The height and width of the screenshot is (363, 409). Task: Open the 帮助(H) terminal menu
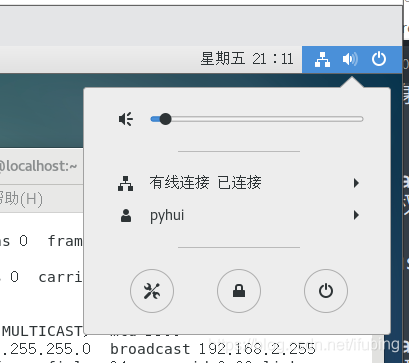click(x=21, y=199)
